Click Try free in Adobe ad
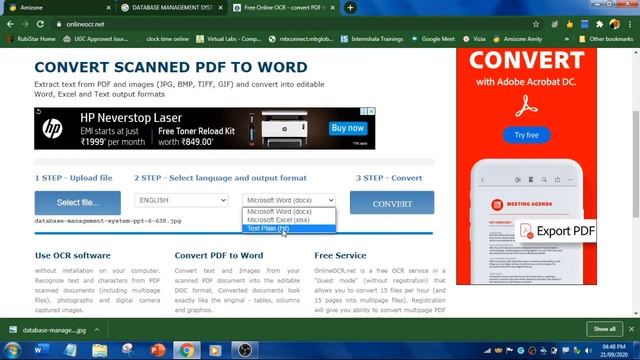 pyautogui.click(x=527, y=135)
